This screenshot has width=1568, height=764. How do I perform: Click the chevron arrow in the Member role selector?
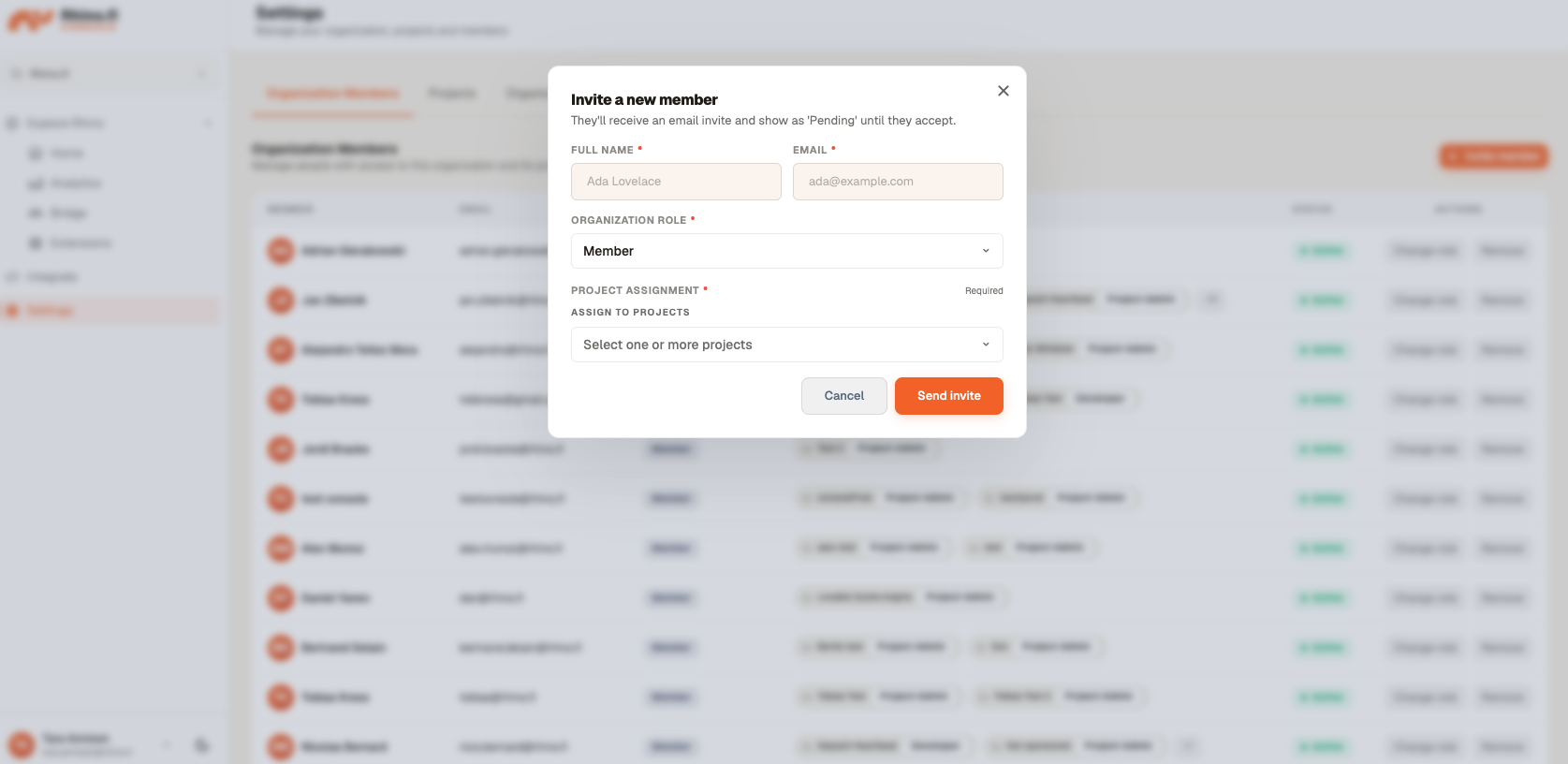point(986,251)
